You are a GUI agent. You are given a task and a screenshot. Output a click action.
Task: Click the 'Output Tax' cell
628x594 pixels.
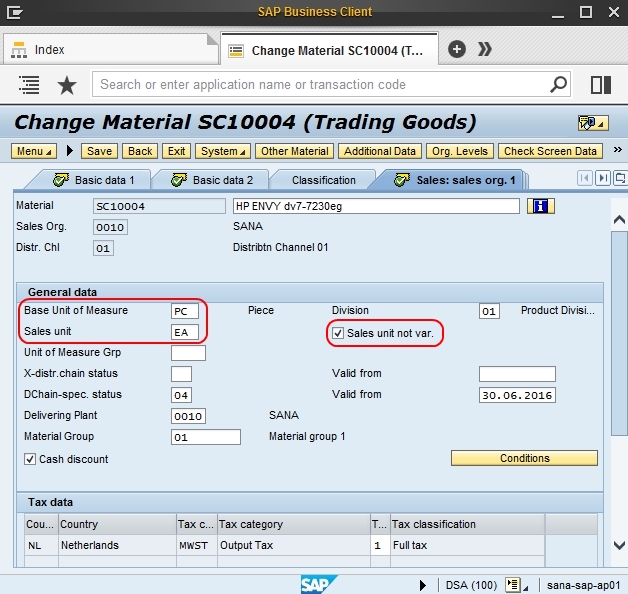(x=294, y=545)
